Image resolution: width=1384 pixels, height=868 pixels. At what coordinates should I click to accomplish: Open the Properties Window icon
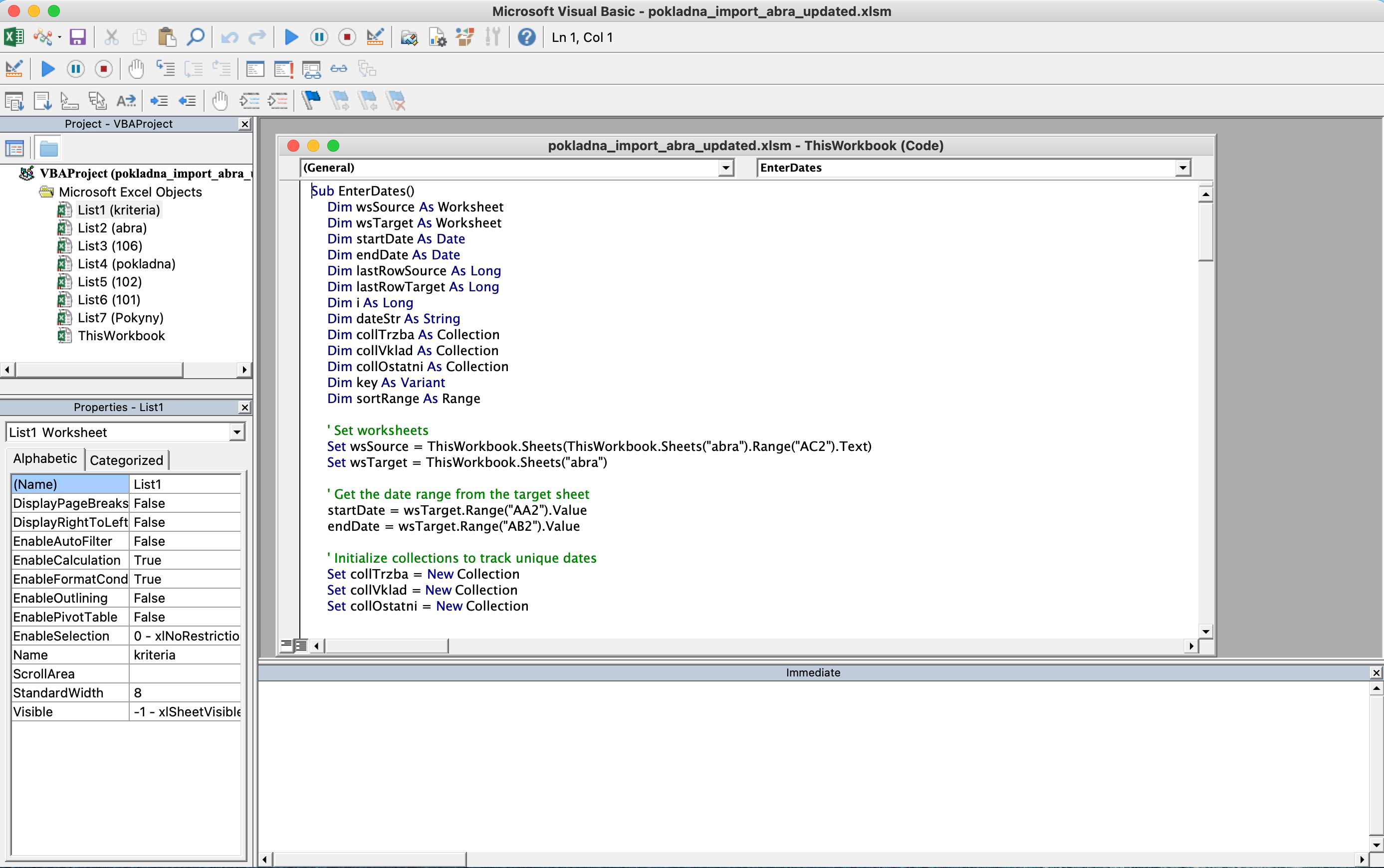click(x=438, y=37)
